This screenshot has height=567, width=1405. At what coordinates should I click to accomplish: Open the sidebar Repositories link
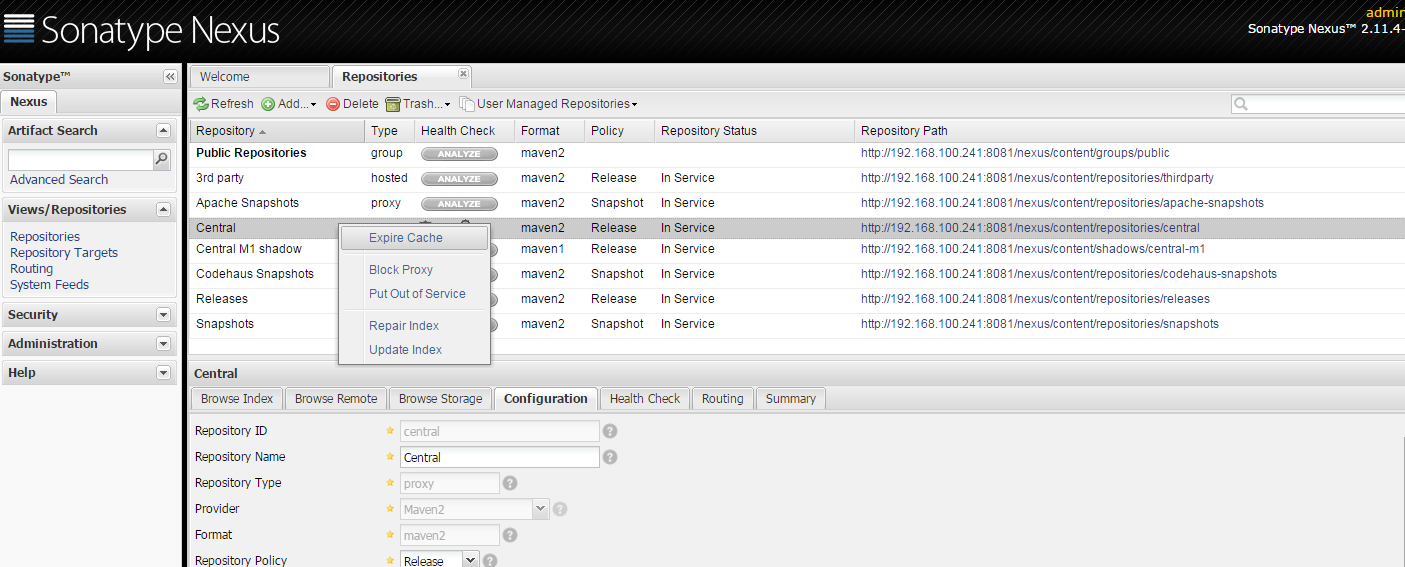(45, 237)
